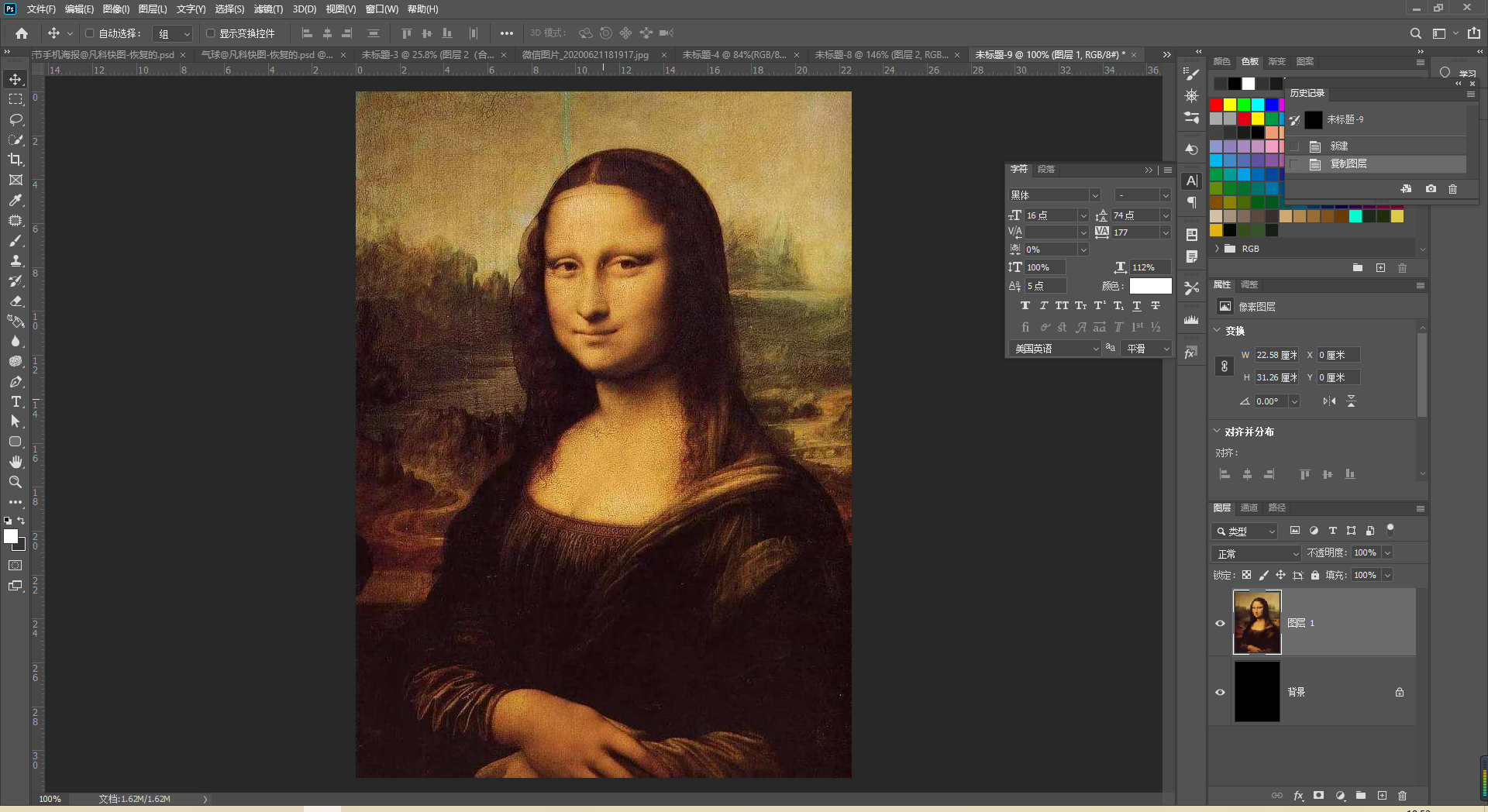Select the Brush tool
1488x812 pixels.
[x=15, y=240]
